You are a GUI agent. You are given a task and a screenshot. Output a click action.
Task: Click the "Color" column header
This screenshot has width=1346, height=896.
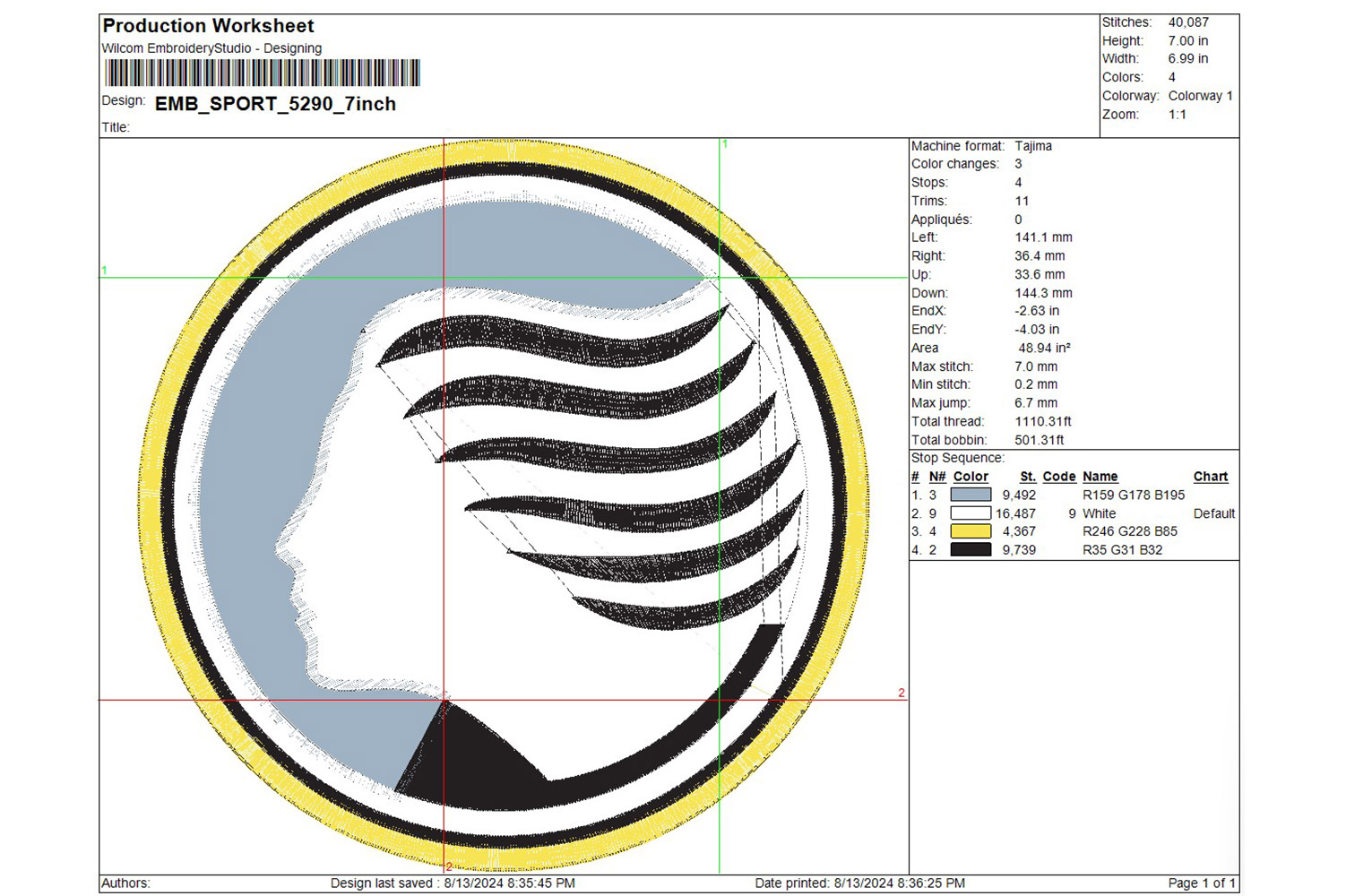point(971,477)
